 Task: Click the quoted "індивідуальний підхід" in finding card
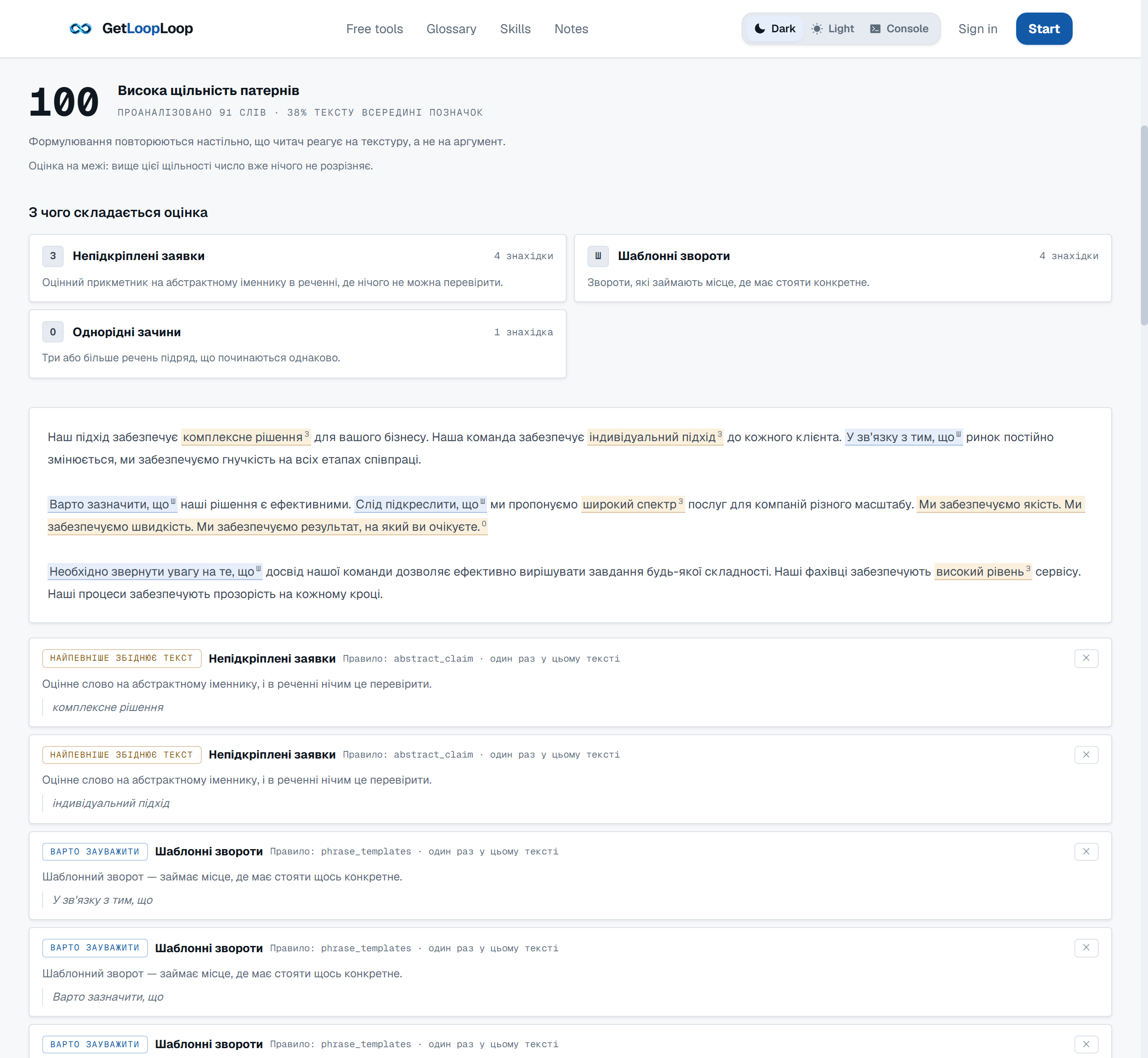[x=111, y=804]
